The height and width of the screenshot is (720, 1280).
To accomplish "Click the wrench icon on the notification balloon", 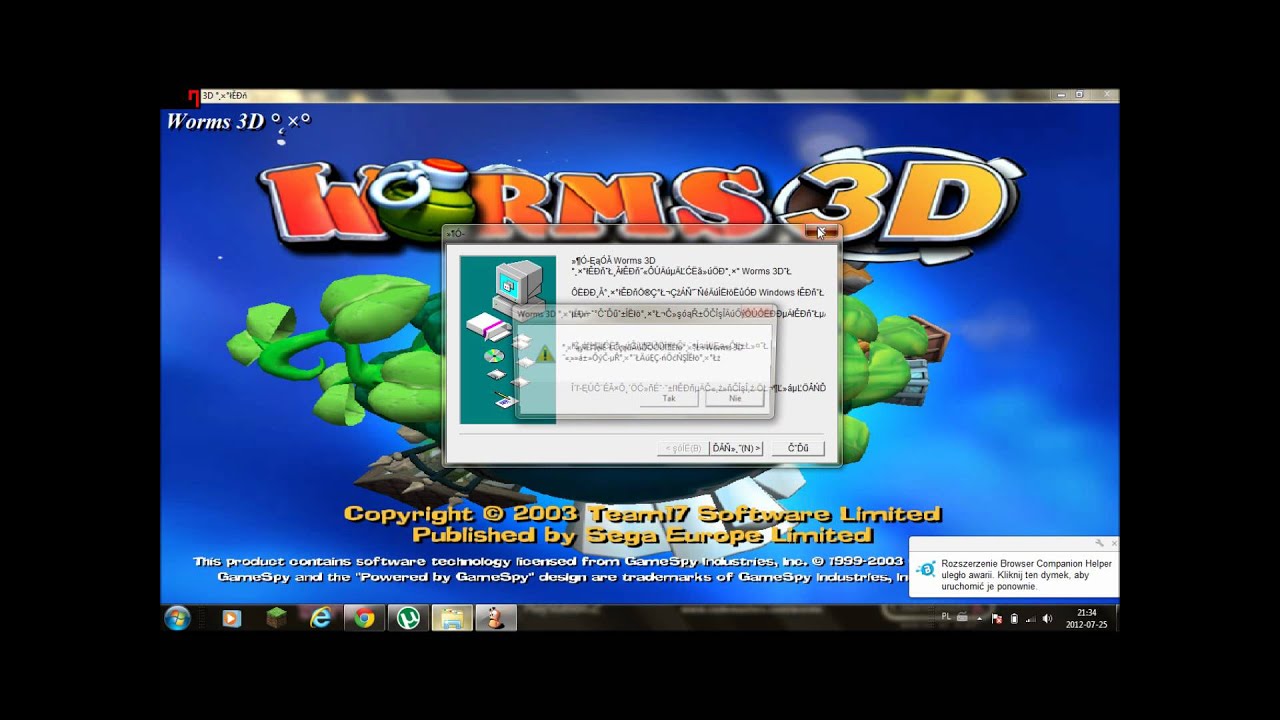I will click(1100, 543).
